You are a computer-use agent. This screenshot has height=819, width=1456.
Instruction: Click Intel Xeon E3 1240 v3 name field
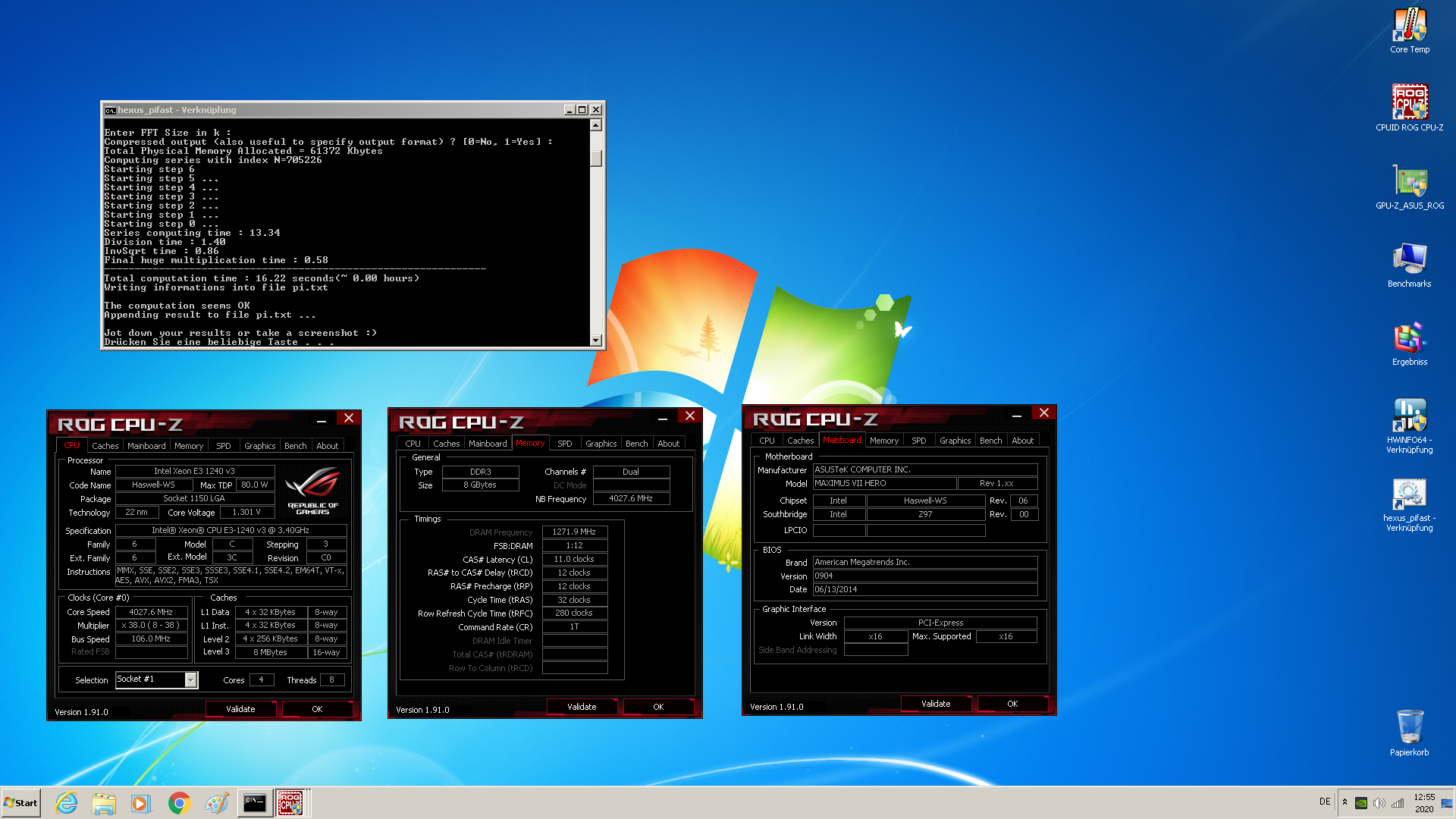(194, 471)
